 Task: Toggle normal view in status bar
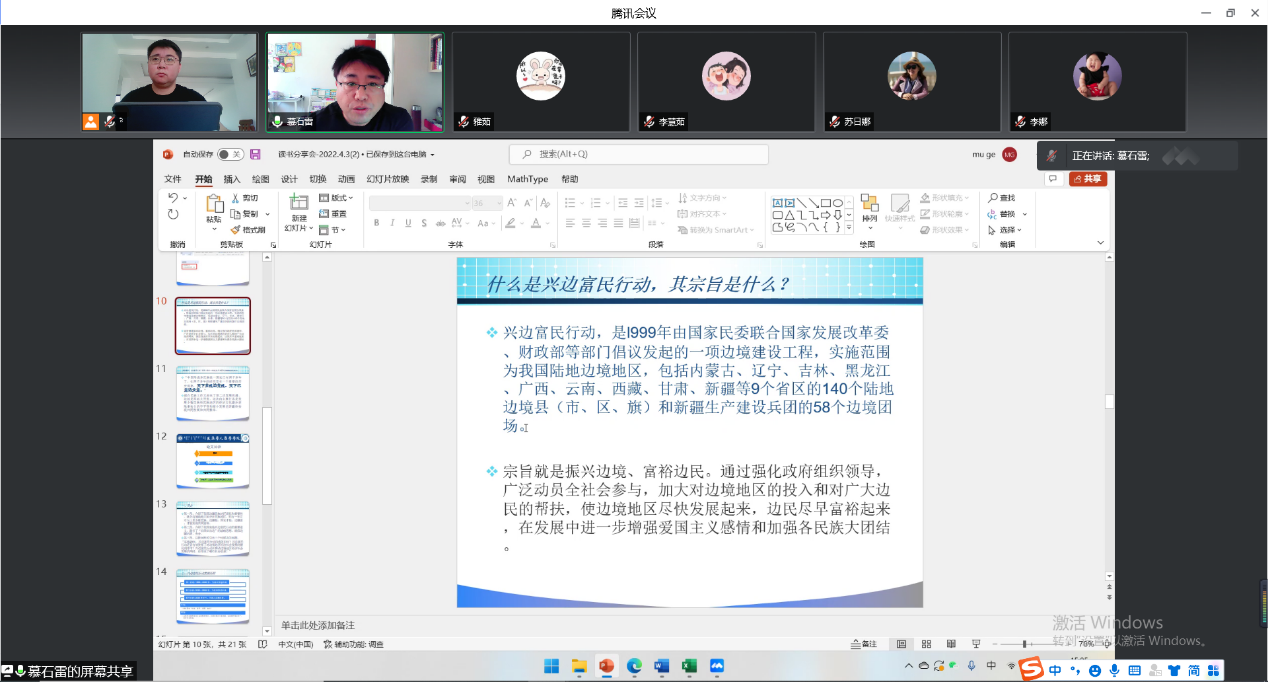(x=901, y=644)
